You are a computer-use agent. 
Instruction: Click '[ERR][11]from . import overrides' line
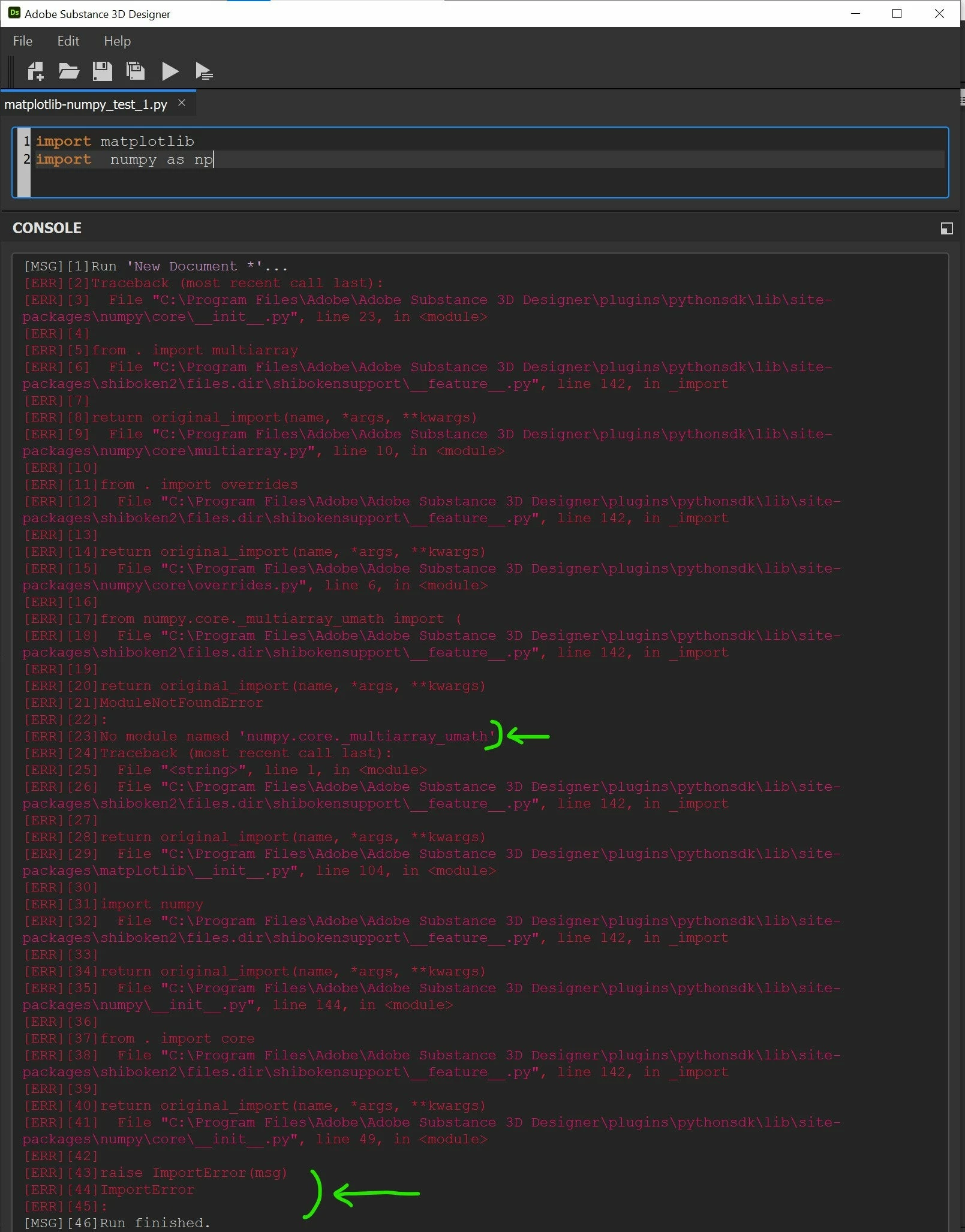point(161,484)
